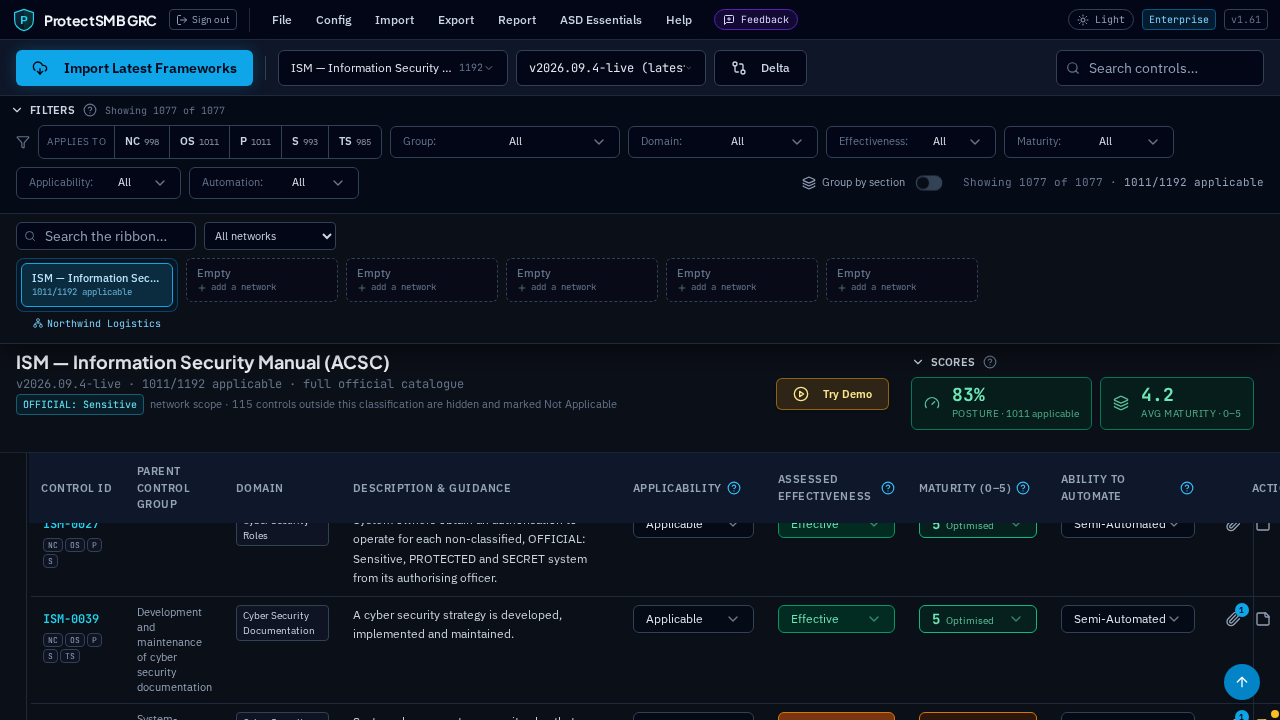1280x720 pixels.
Task: Click the filter funnel icon
Action: [23, 142]
